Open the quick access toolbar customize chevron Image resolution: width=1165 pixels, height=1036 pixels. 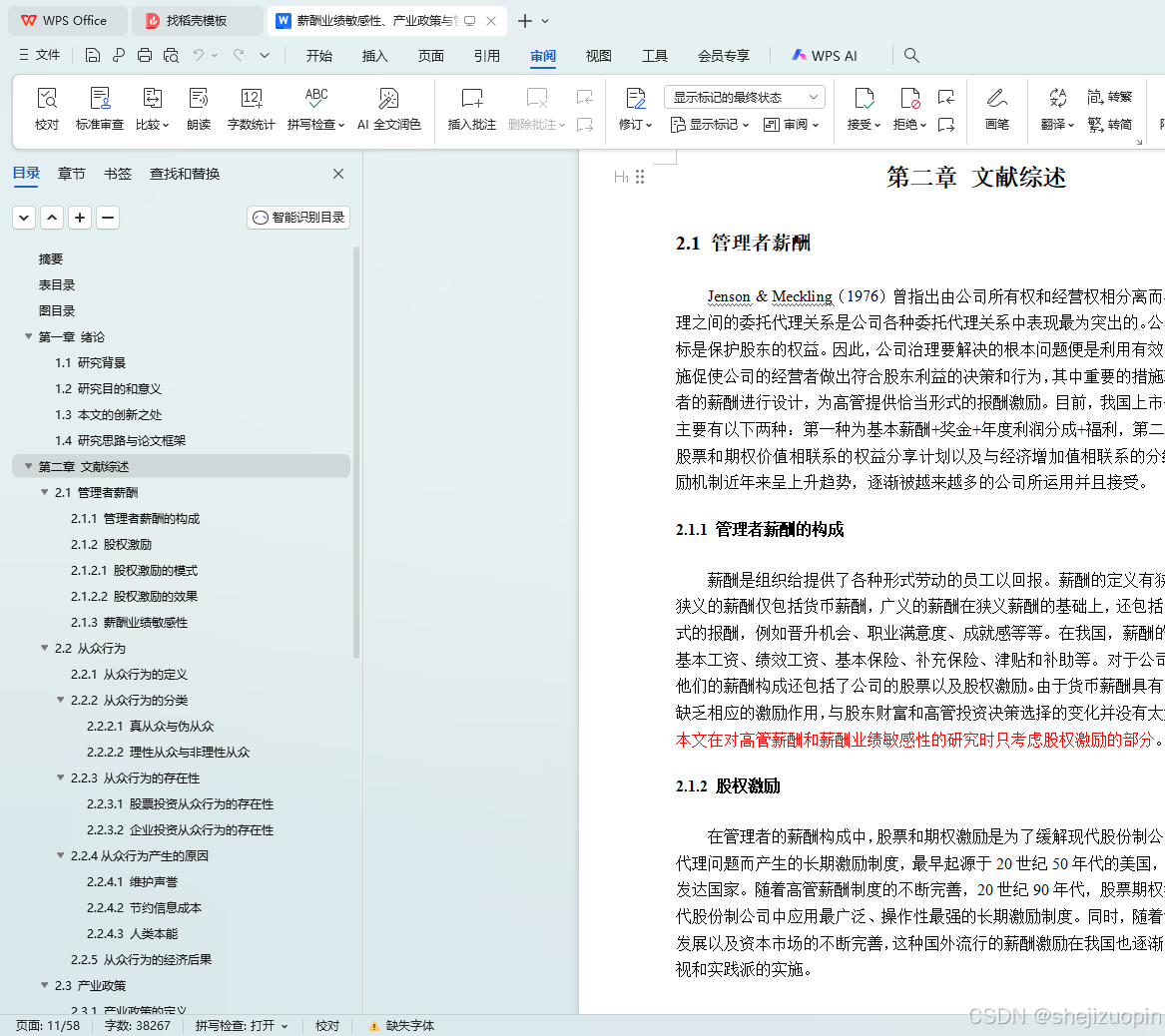(265, 55)
